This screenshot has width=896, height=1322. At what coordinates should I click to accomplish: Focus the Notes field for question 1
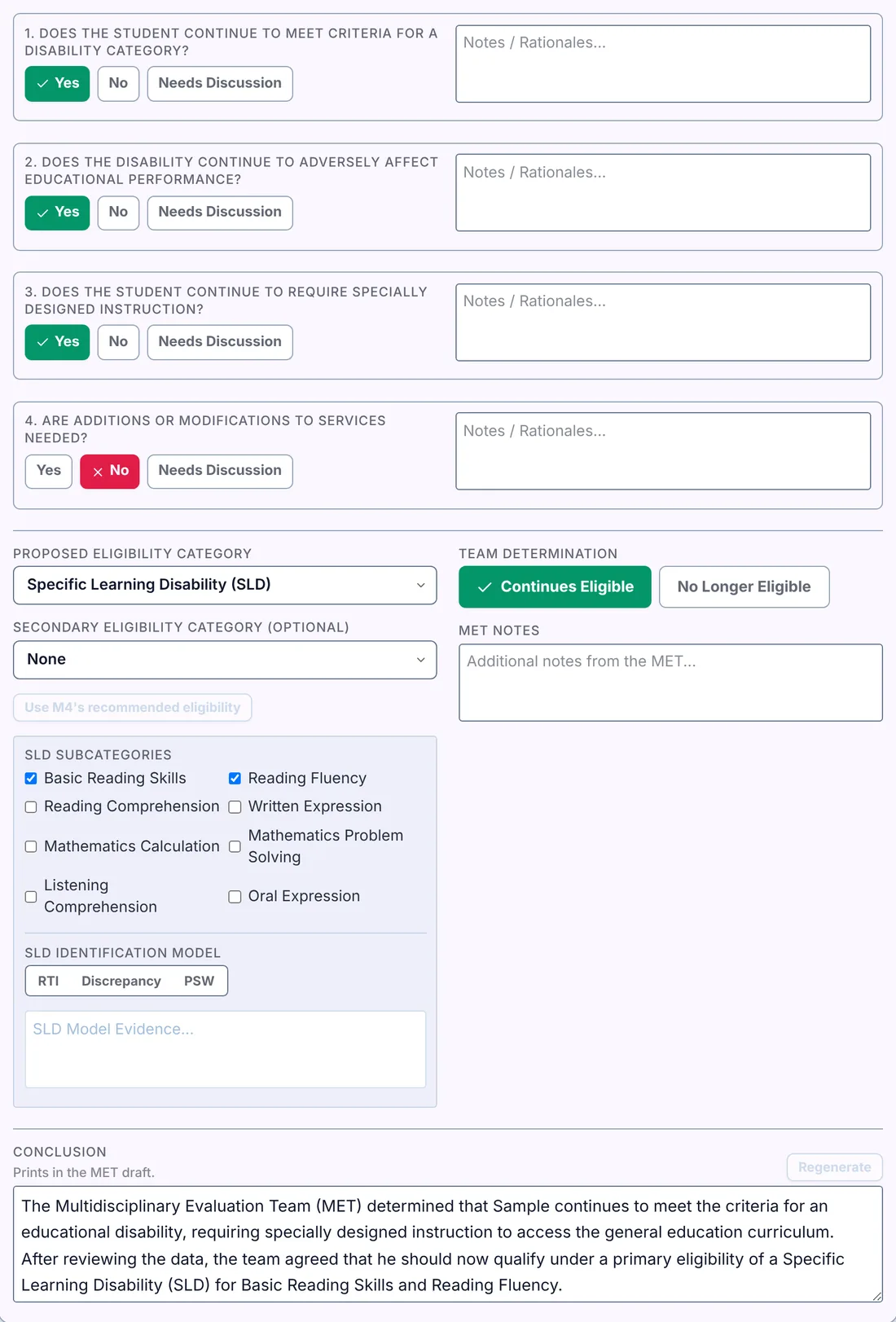pyautogui.click(x=663, y=64)
